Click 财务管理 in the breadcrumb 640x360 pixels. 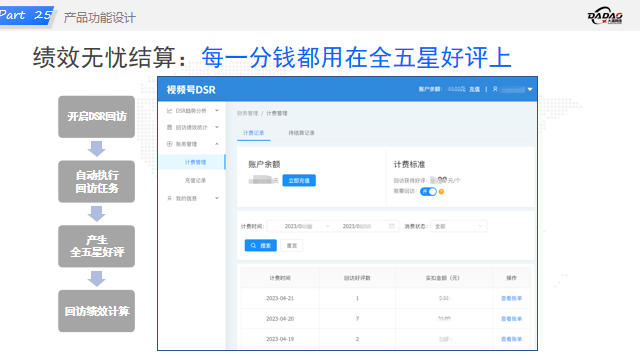pyautogui.click(x=247, y=113)
